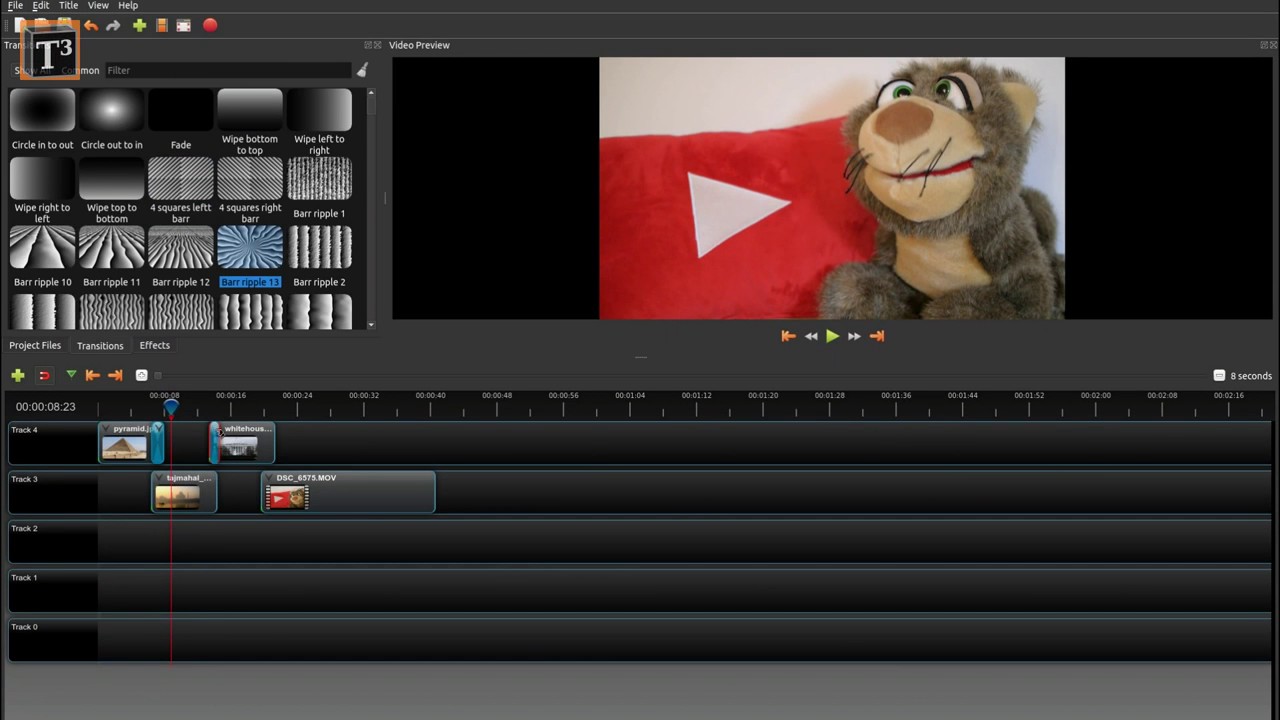Switch to the Project Files tab

tap(35, 345)
